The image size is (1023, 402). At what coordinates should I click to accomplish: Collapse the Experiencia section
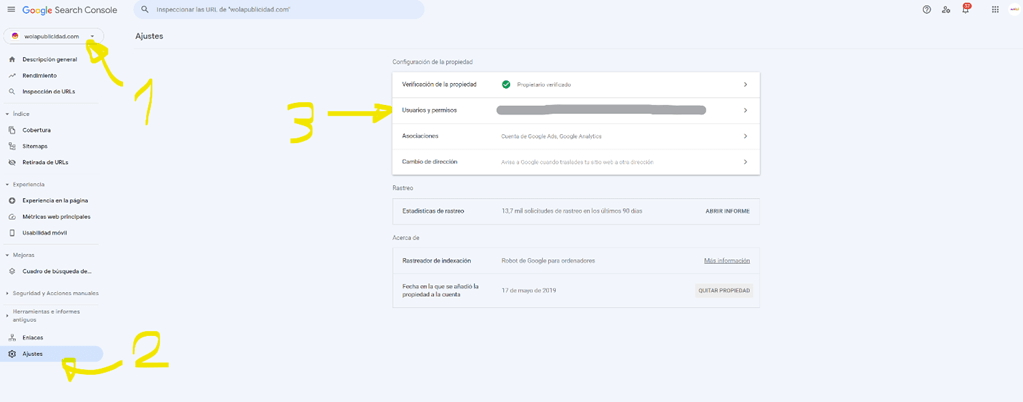(x=7, y=185)
